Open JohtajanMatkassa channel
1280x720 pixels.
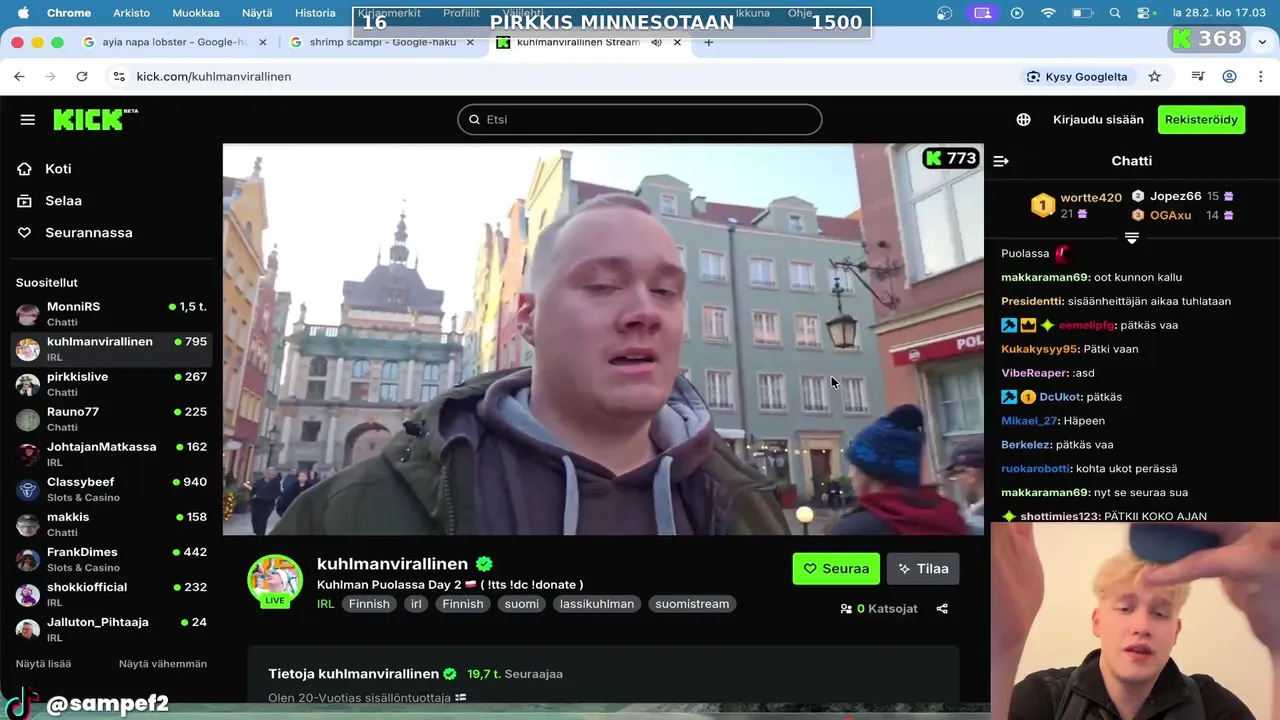coord(111,454)
